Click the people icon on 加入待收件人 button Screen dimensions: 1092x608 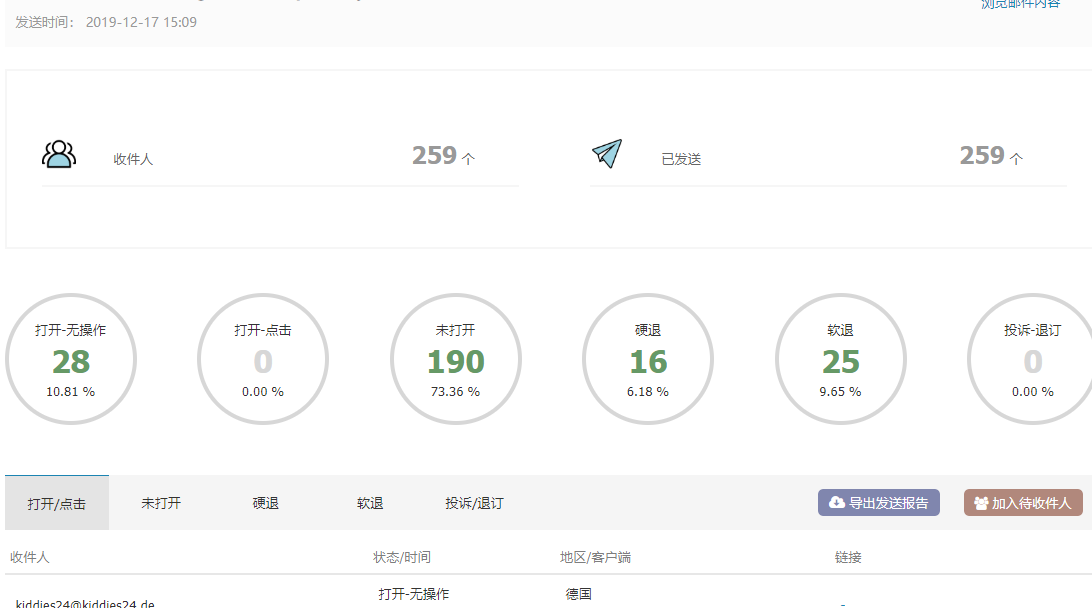pyautogui.click(x=981, y=503)
